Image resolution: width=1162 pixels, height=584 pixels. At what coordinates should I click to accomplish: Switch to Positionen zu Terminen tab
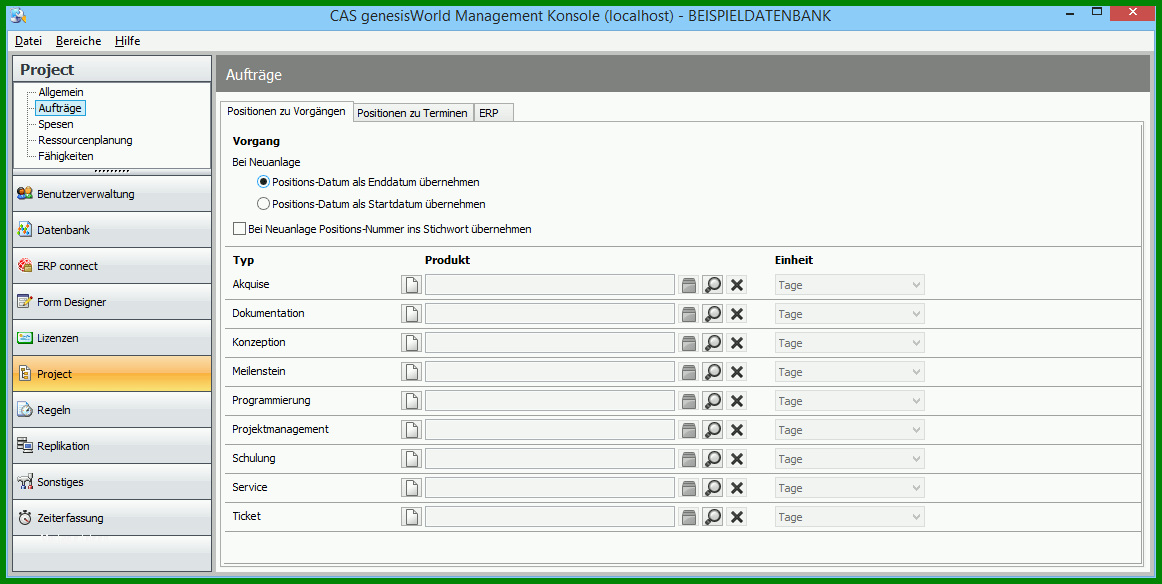point(412,113)
